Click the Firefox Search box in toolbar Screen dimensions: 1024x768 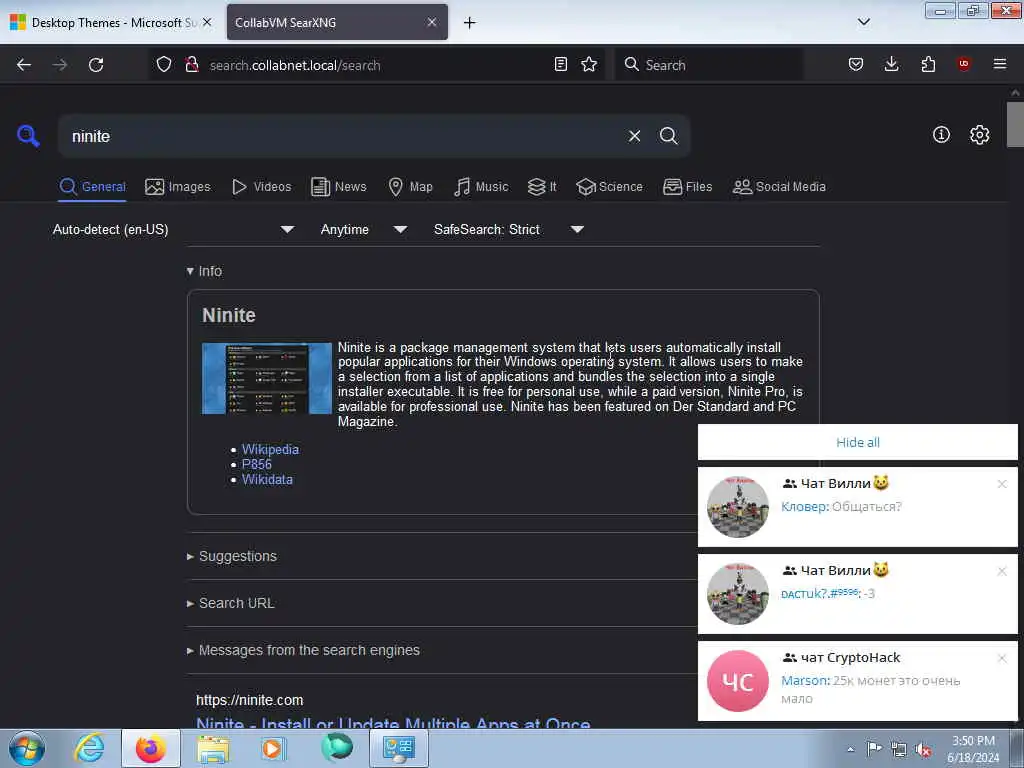pyautogui.click(x=709, y=65)
